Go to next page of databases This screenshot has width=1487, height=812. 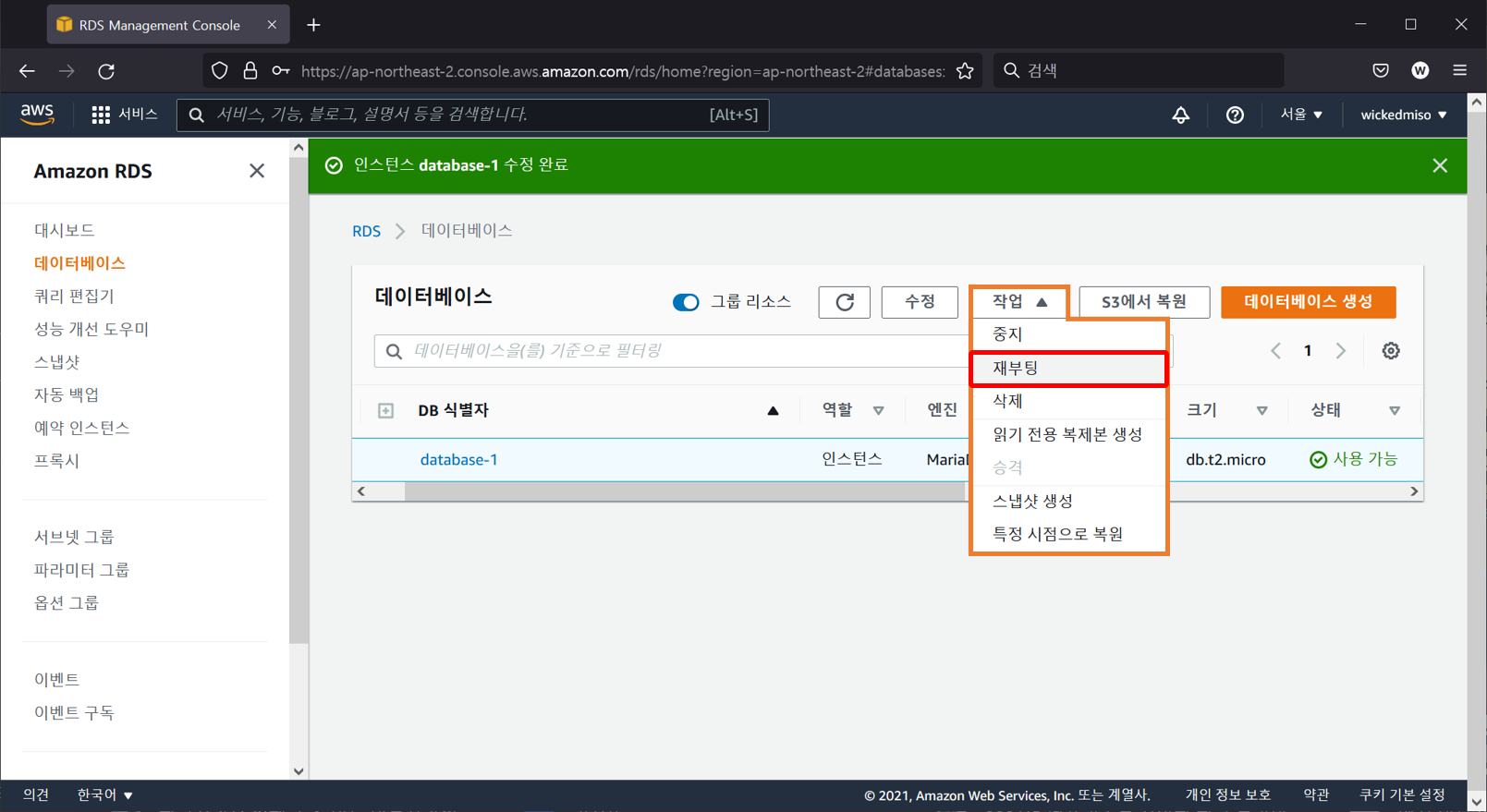pyautogui.click(x=1340, y=351)
